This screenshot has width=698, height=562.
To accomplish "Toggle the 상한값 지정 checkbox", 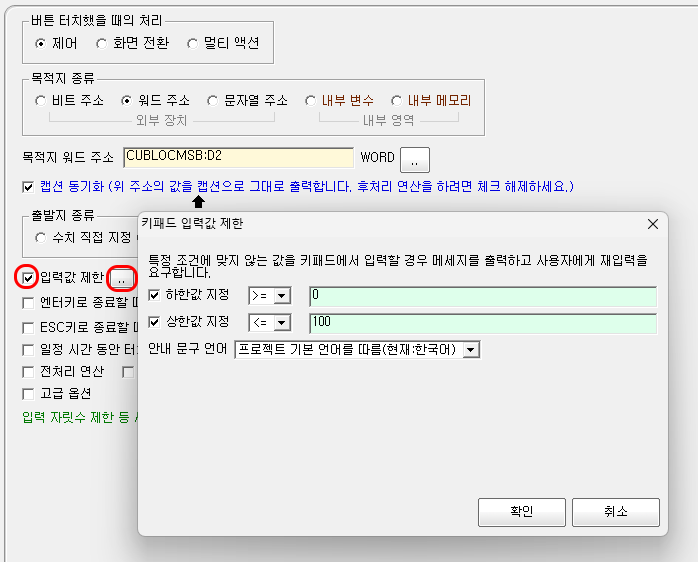I will click(154, 322).
